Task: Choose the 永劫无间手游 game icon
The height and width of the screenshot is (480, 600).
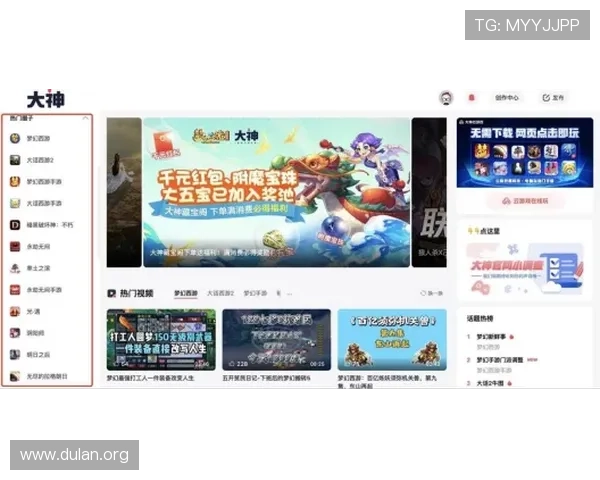Action: pos(15,289)
